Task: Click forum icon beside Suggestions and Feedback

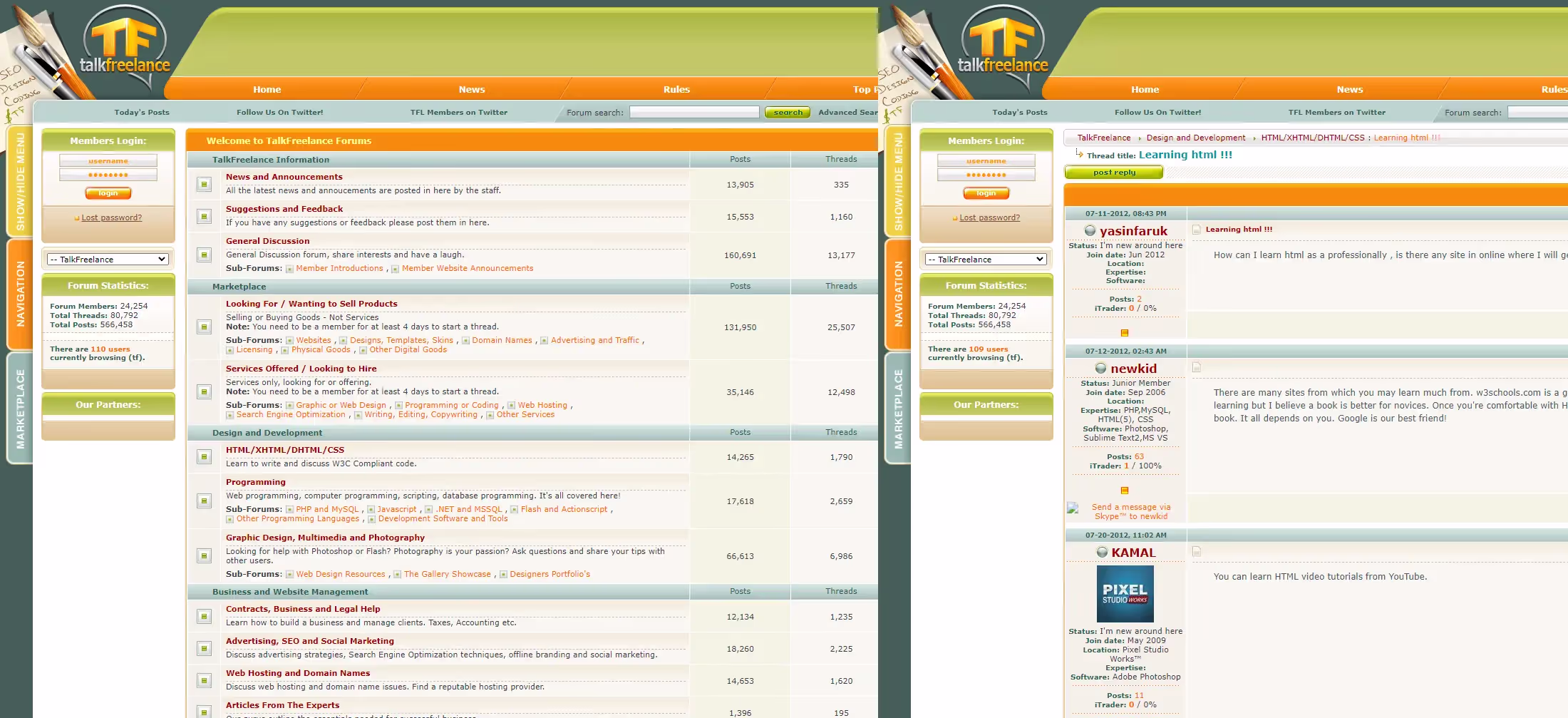Action: [204, 216]
